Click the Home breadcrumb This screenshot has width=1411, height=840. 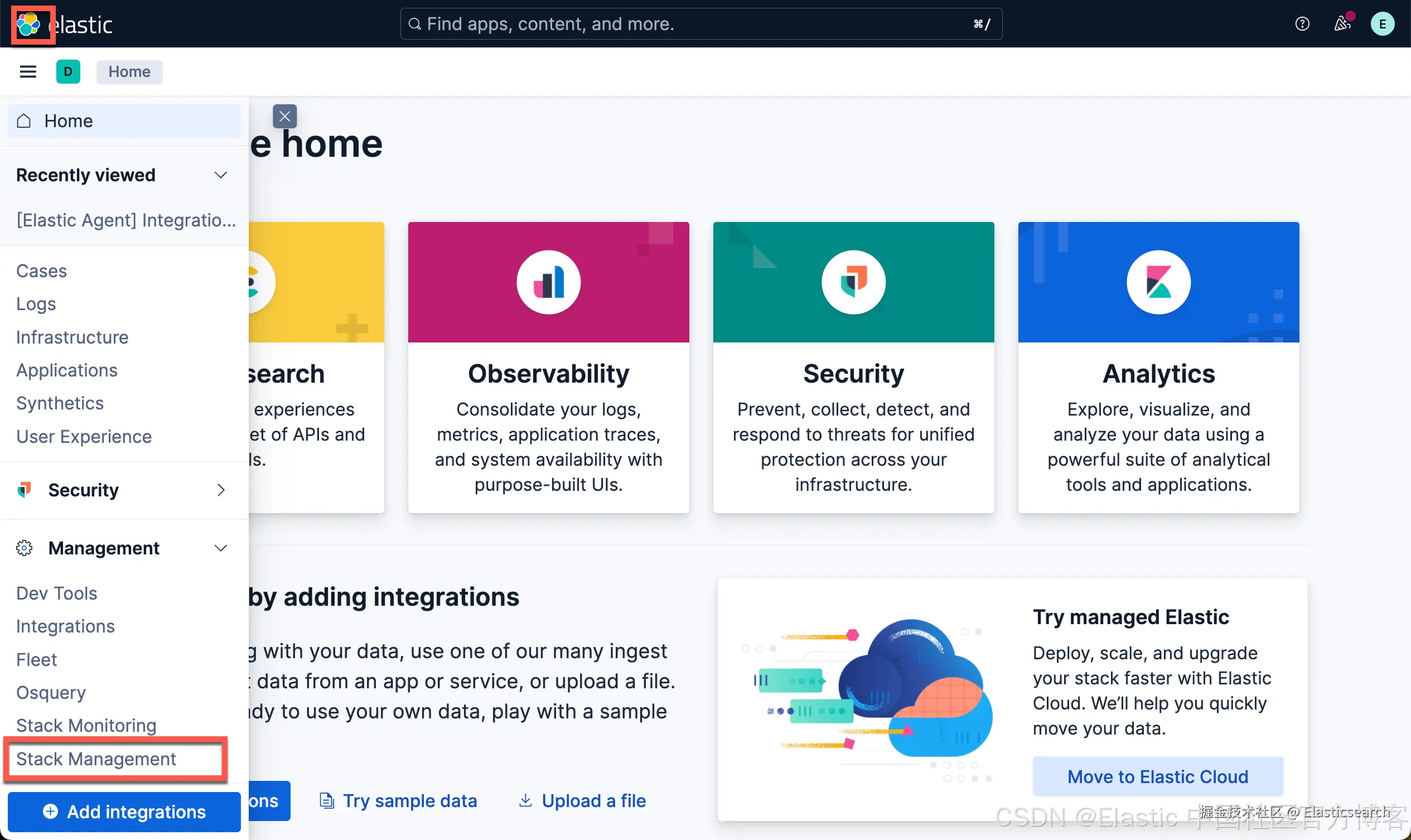pos(129,71)
